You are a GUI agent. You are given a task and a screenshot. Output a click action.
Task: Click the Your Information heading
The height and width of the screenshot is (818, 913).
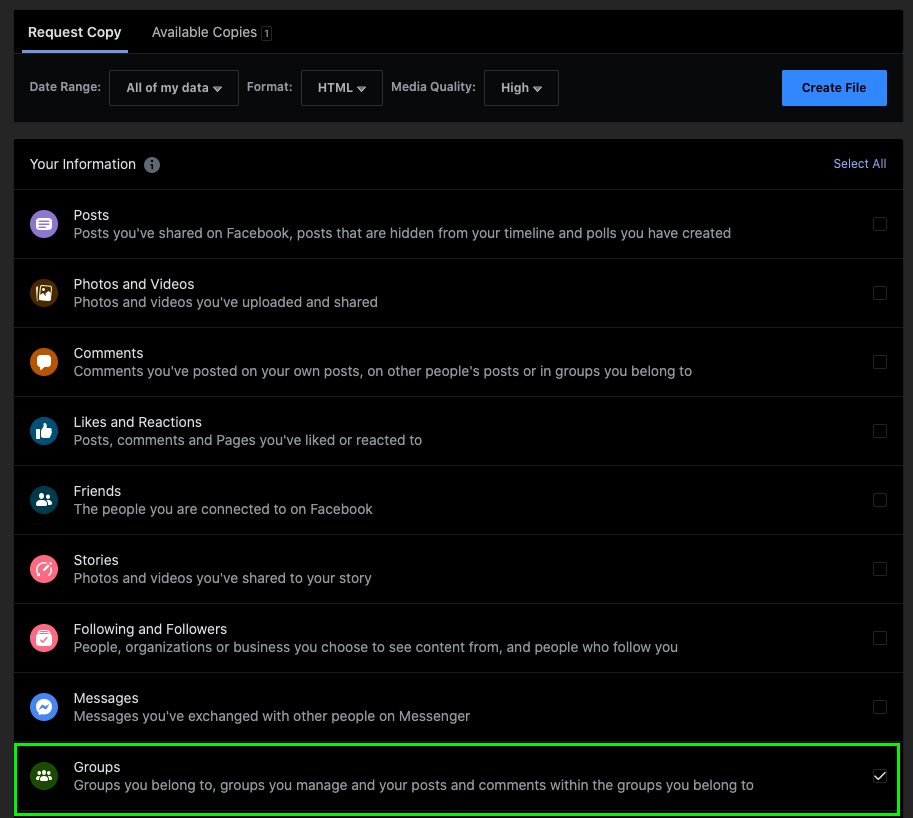pyautogui.click(x=83, y=164)
